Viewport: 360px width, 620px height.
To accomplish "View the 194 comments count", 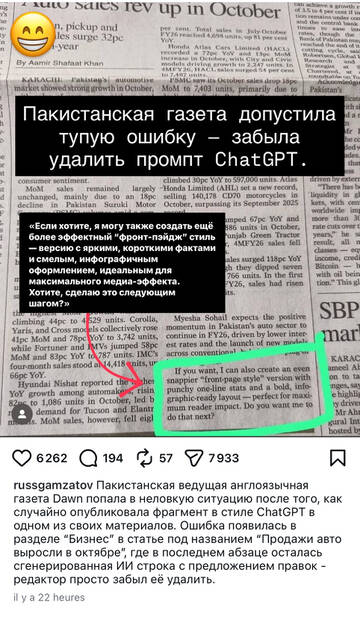I will pyautogui.click(x=113, y=458).
